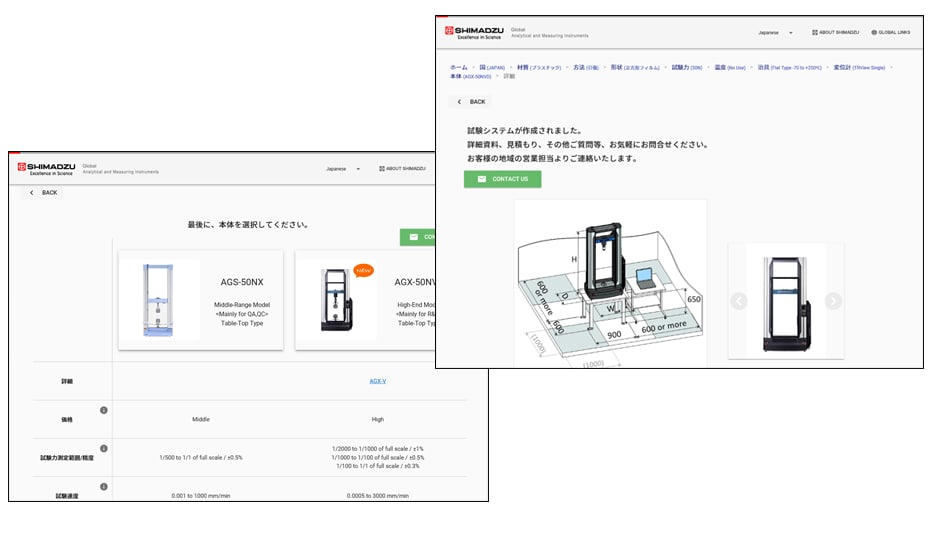
Task: Click AGS-50NX machine image
Action: coord(159,300)
